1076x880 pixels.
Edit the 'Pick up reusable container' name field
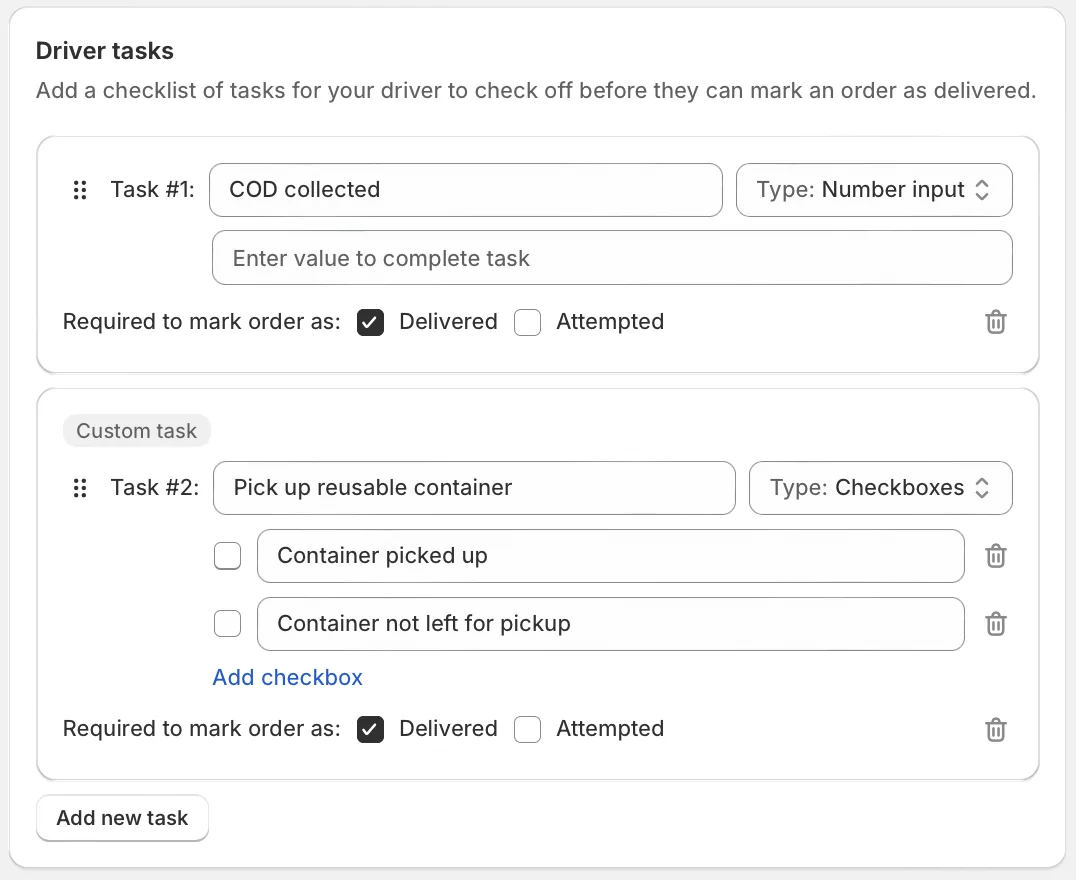click(x=474, y=488)
